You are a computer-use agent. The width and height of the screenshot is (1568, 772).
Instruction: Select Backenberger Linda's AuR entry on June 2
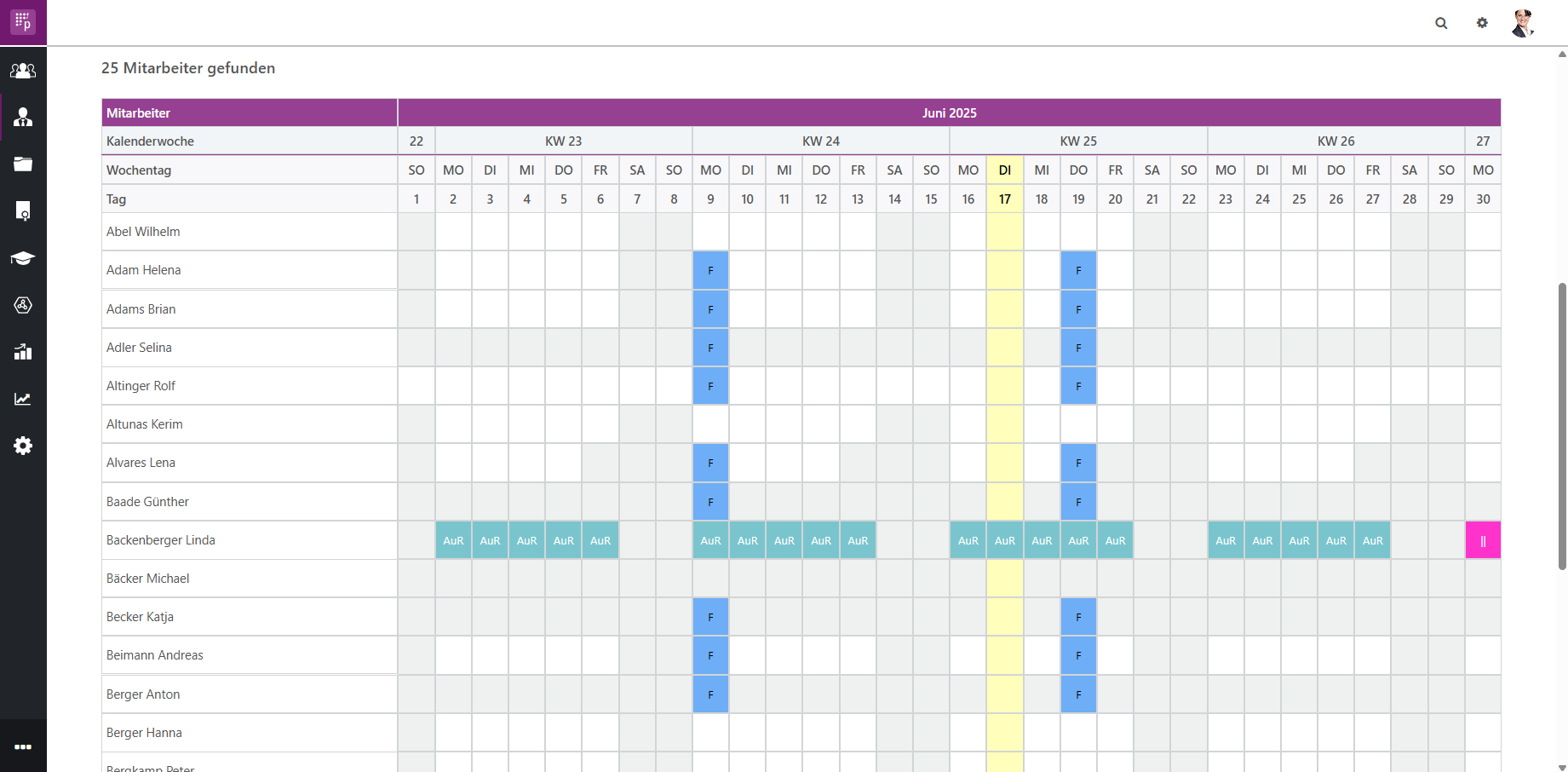(453, 539)
